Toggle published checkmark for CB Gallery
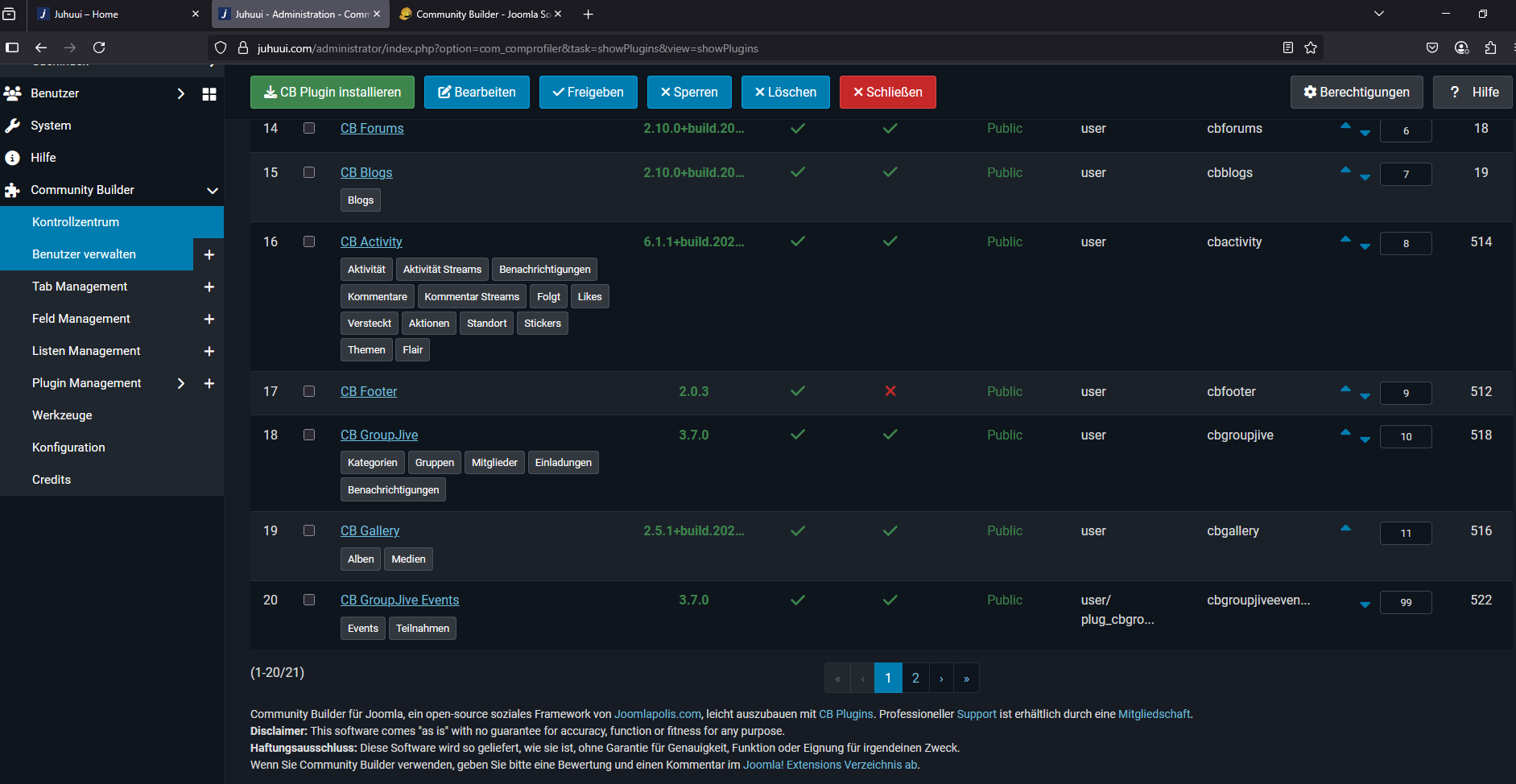This screenshot has width=1516, height=784. (x=798, y=530)
